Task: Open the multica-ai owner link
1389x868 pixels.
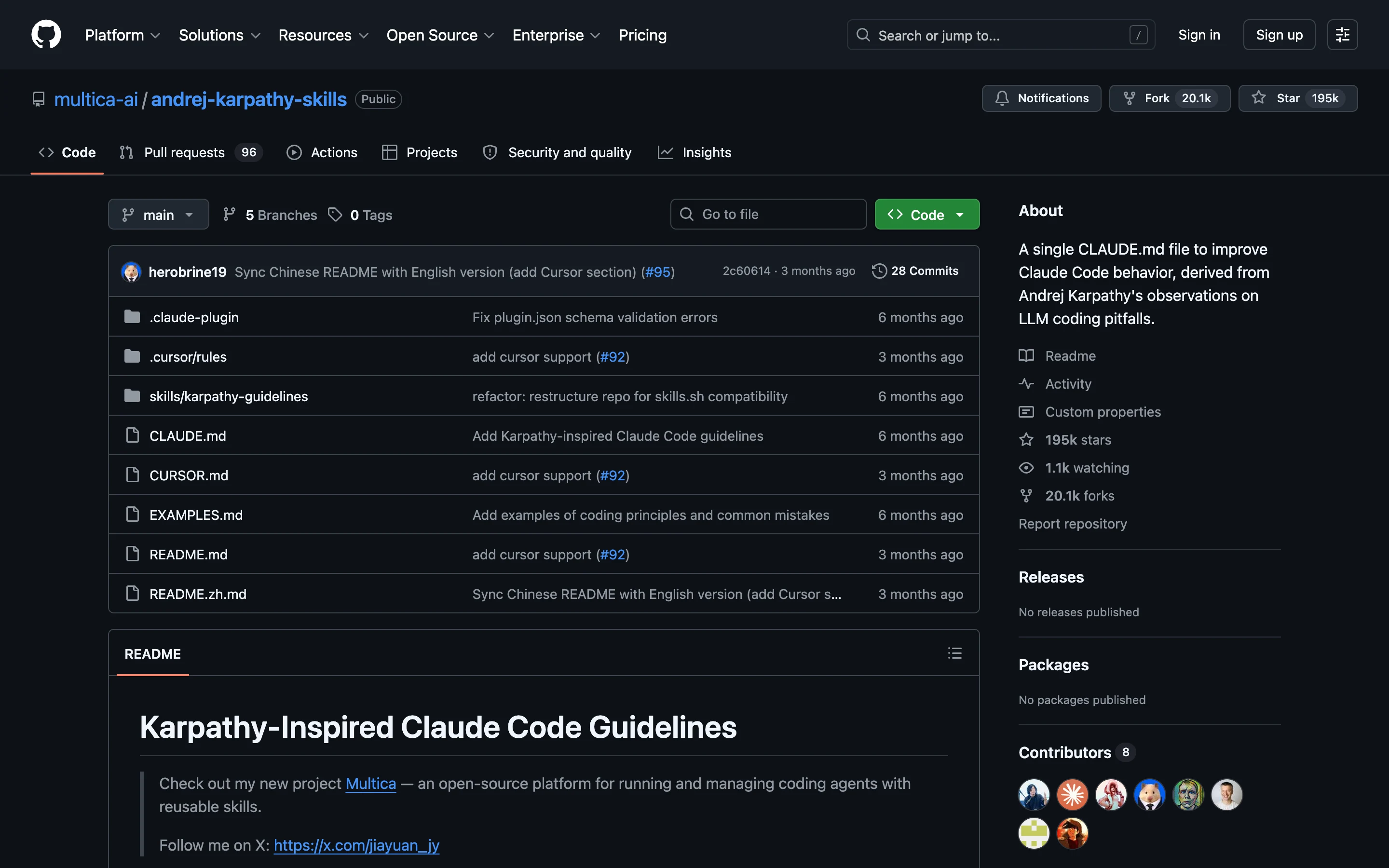Action: [x=96, y=99]
